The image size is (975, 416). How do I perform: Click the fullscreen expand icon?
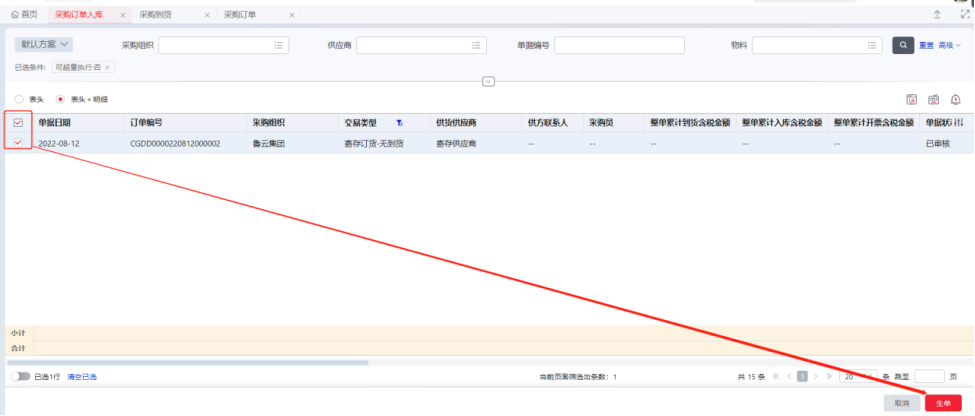click(964, 15)
